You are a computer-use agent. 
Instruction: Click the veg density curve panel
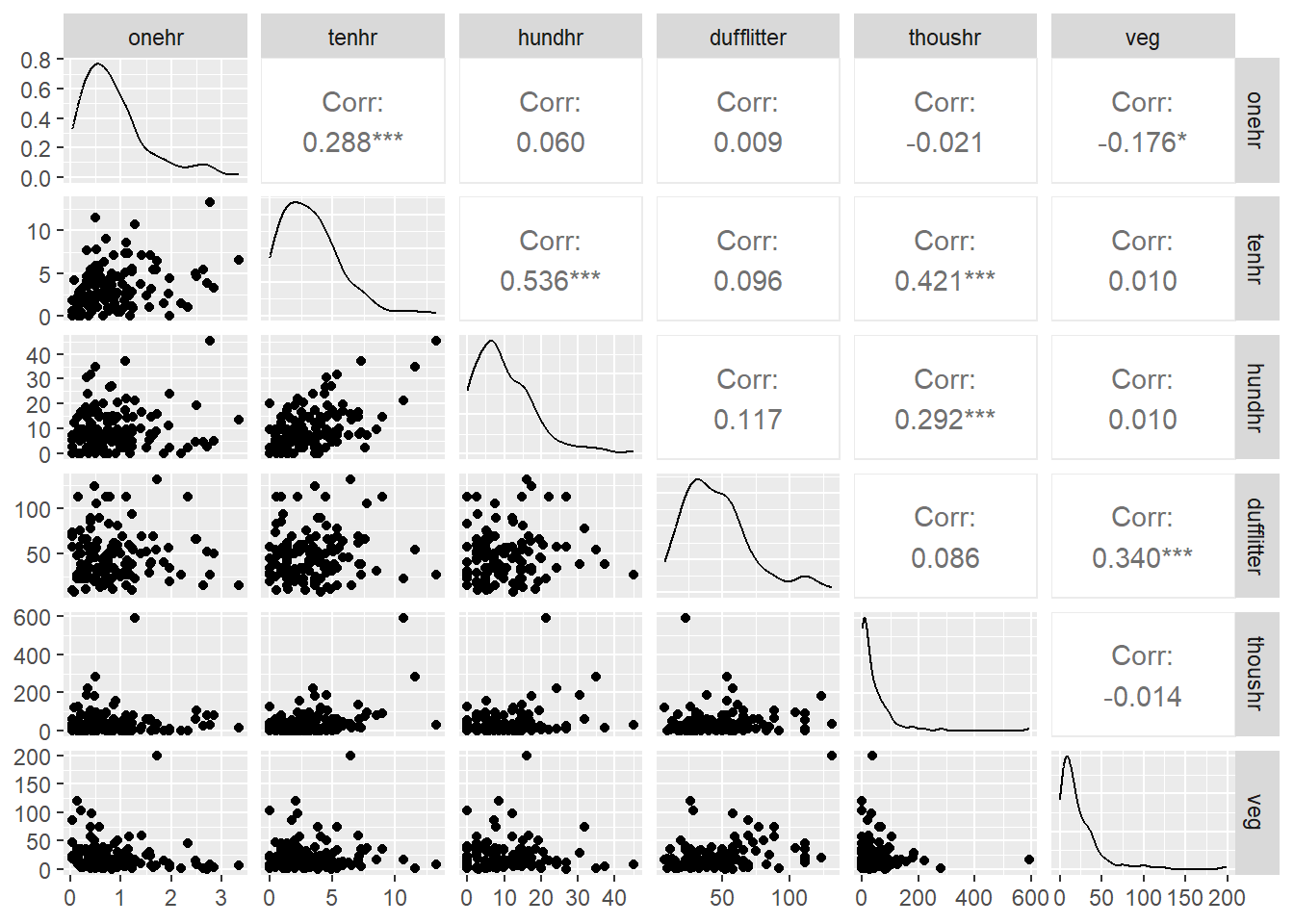coord(1142,812)
